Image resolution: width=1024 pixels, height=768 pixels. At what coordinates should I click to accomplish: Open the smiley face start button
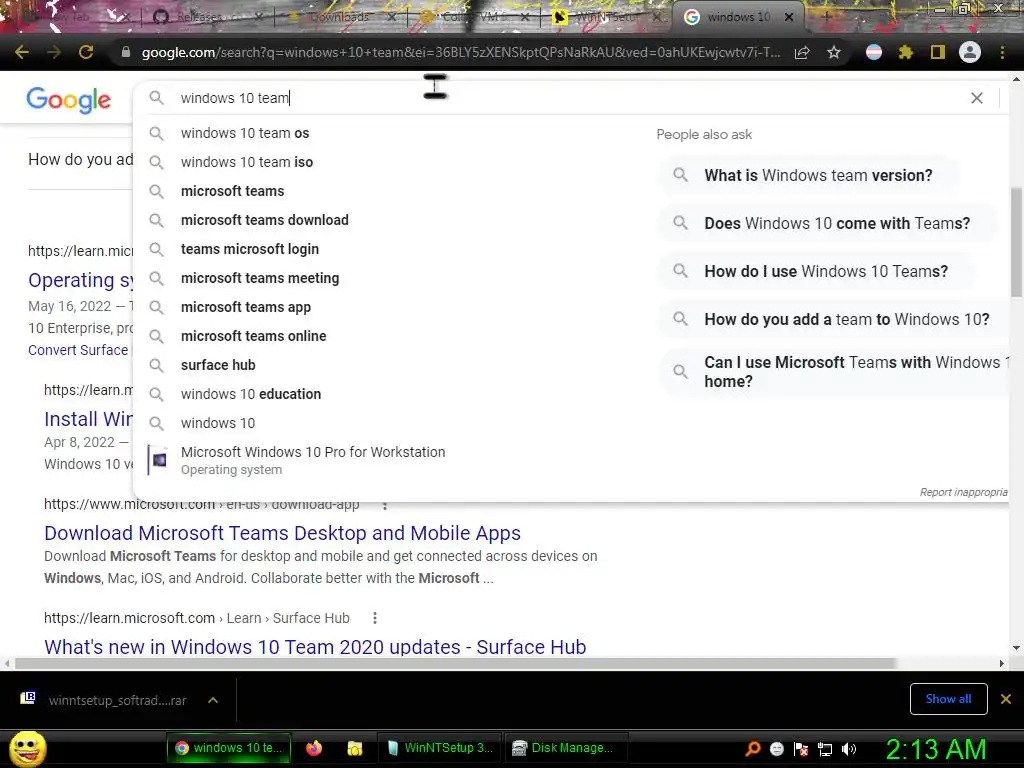point(27,748)
